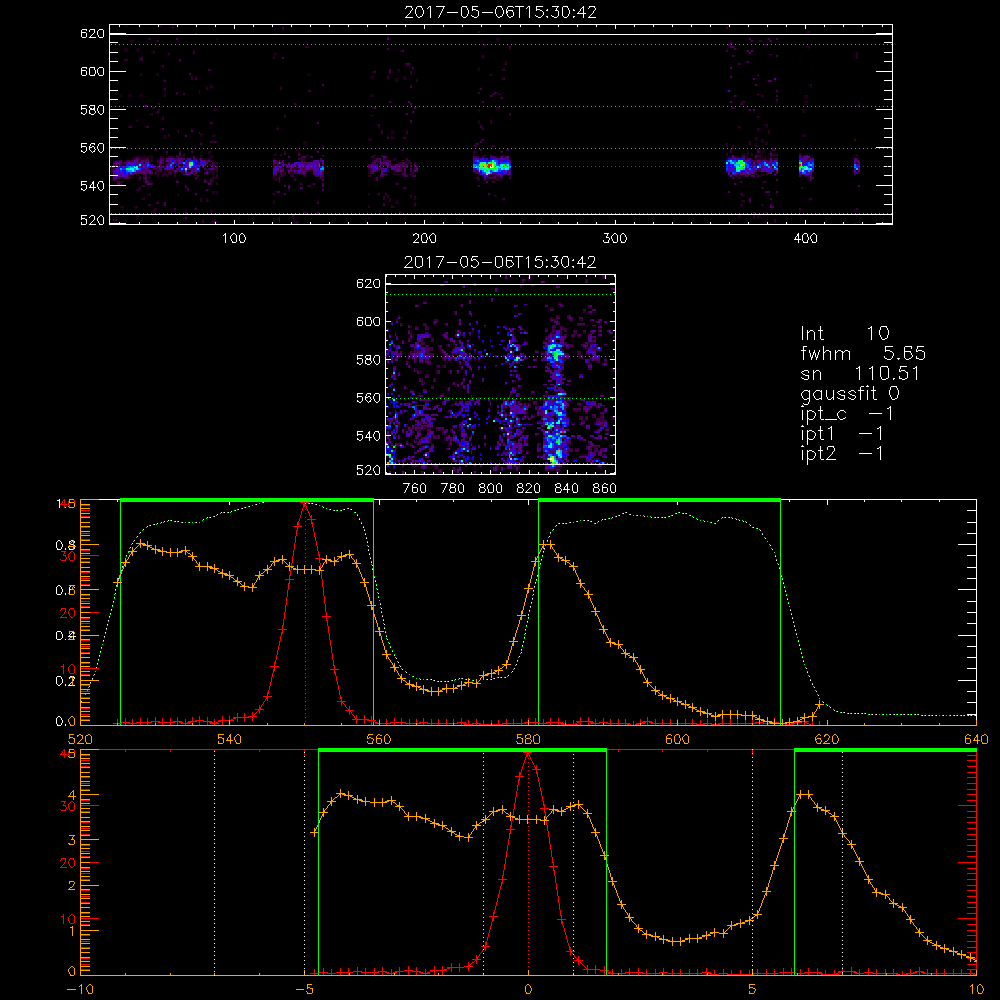Click the '100' x-axis label of top spectrogram
The image size is (1000, 1000).
pyautogui.click(x=234, y=239)
